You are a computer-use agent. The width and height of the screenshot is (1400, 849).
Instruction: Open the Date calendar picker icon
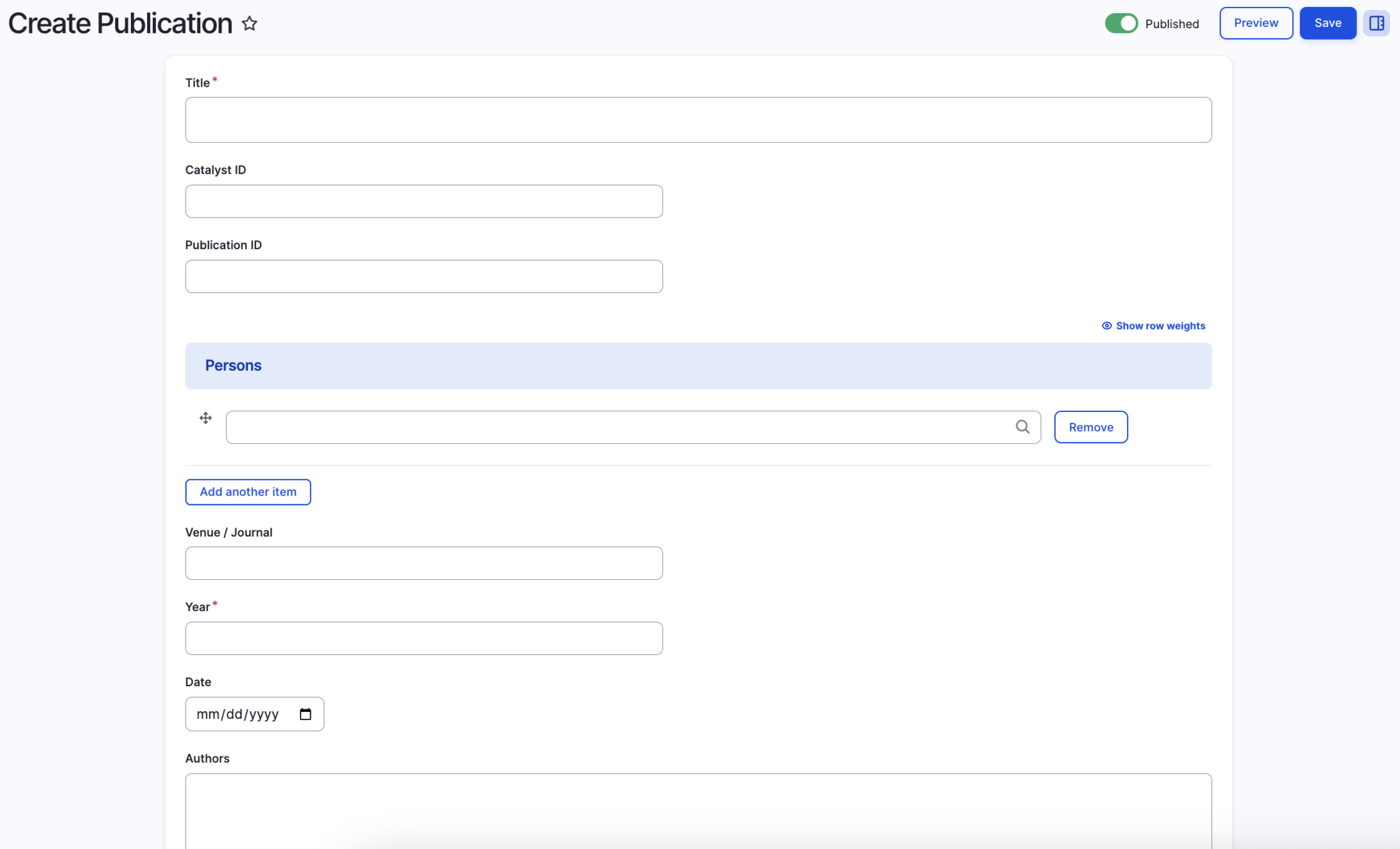click(306, 714)
